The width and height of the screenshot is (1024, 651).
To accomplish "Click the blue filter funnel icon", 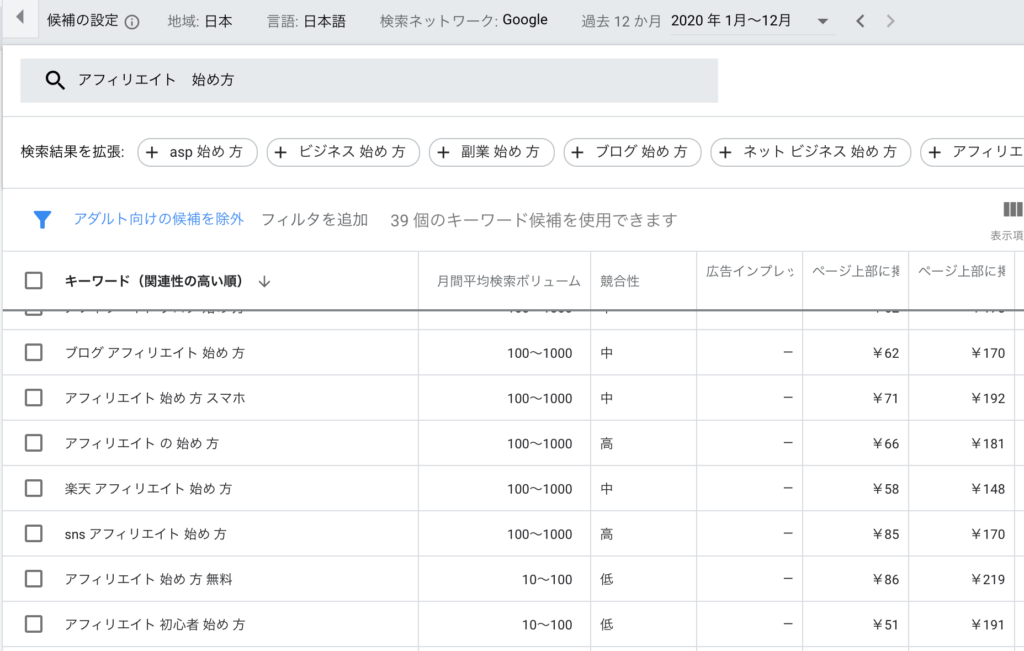I will pos(42,220).
